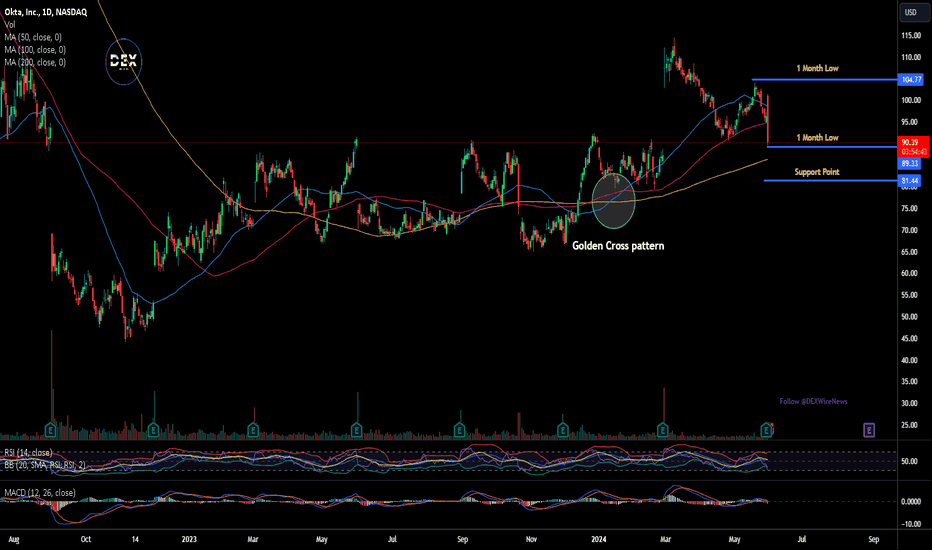The image size is (932, 550).
Task: Click the Aug label on time axis
Action: 14,539
